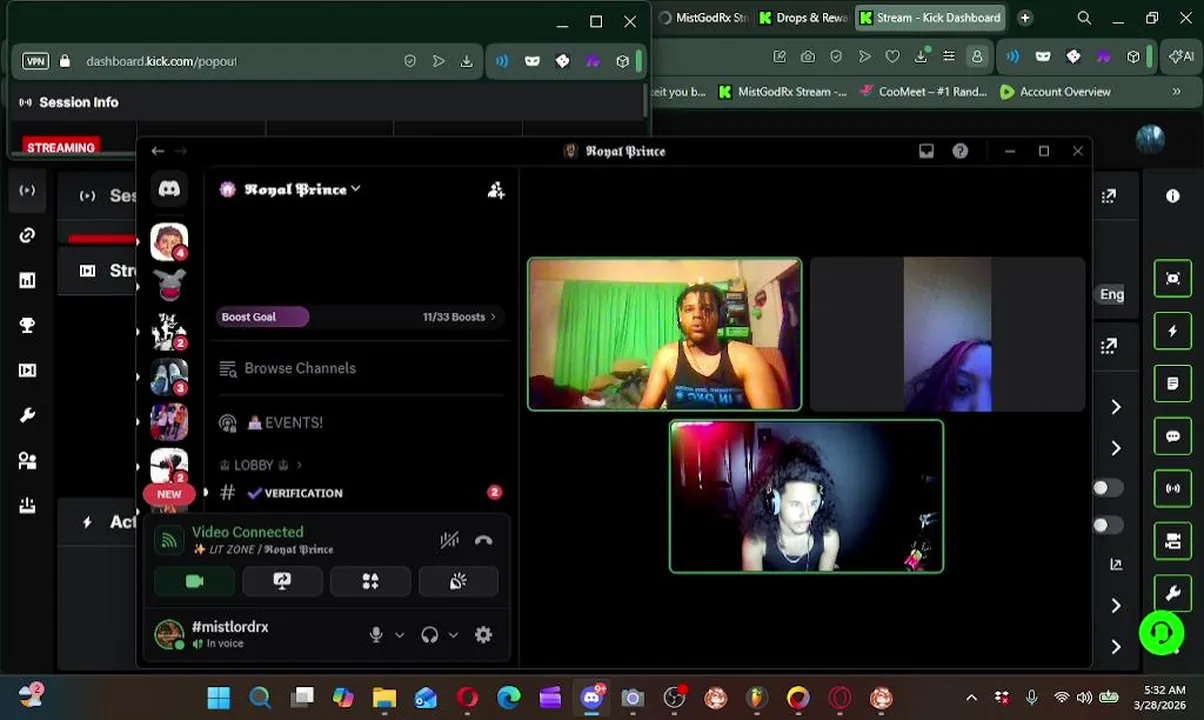Open server with 3 notifications badge
The image size is (1204, 720).
coord(169,377)
